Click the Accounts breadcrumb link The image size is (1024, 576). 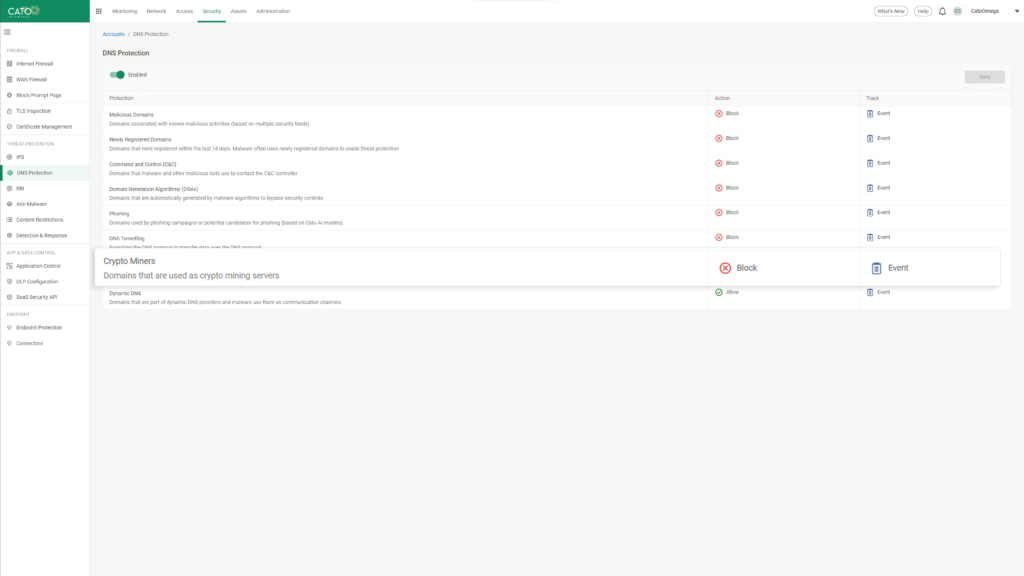tap(113, 33)
